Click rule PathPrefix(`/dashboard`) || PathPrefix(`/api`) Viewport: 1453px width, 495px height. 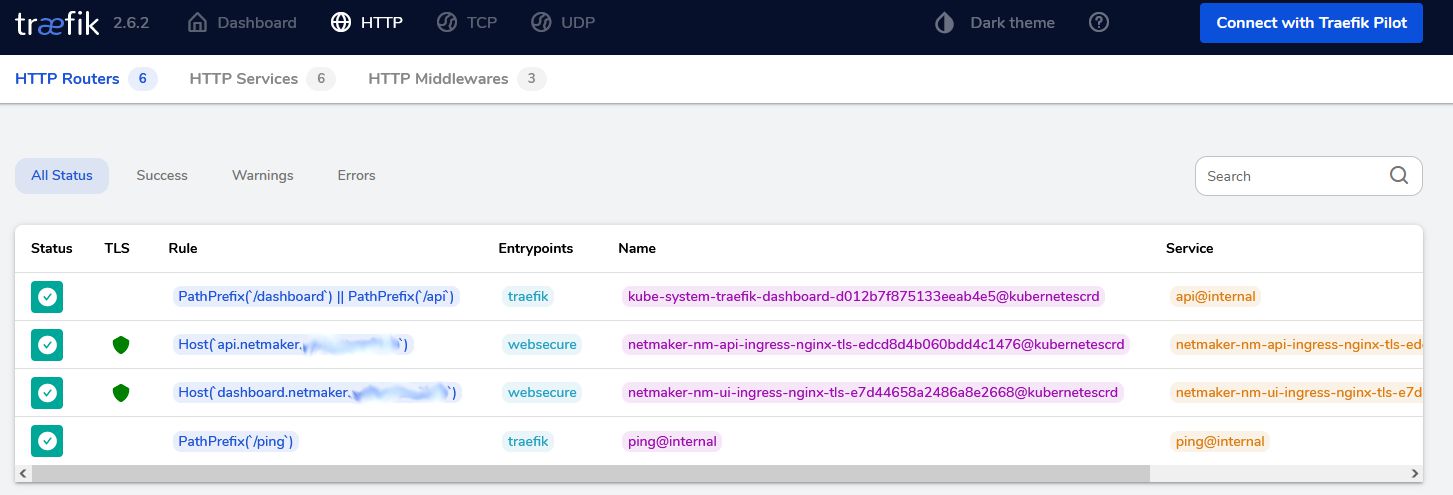[316, 296]
